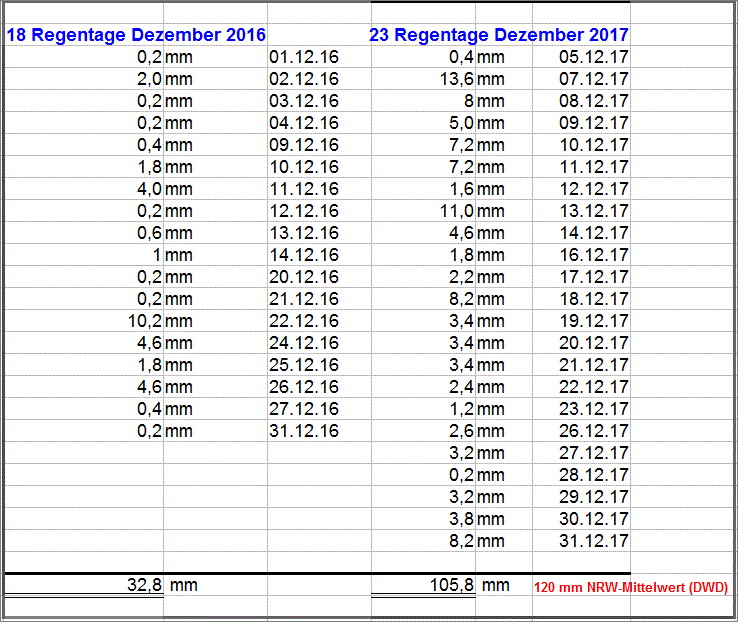
Task: Select the date cell 14.12.17
Action: [594, 233]
